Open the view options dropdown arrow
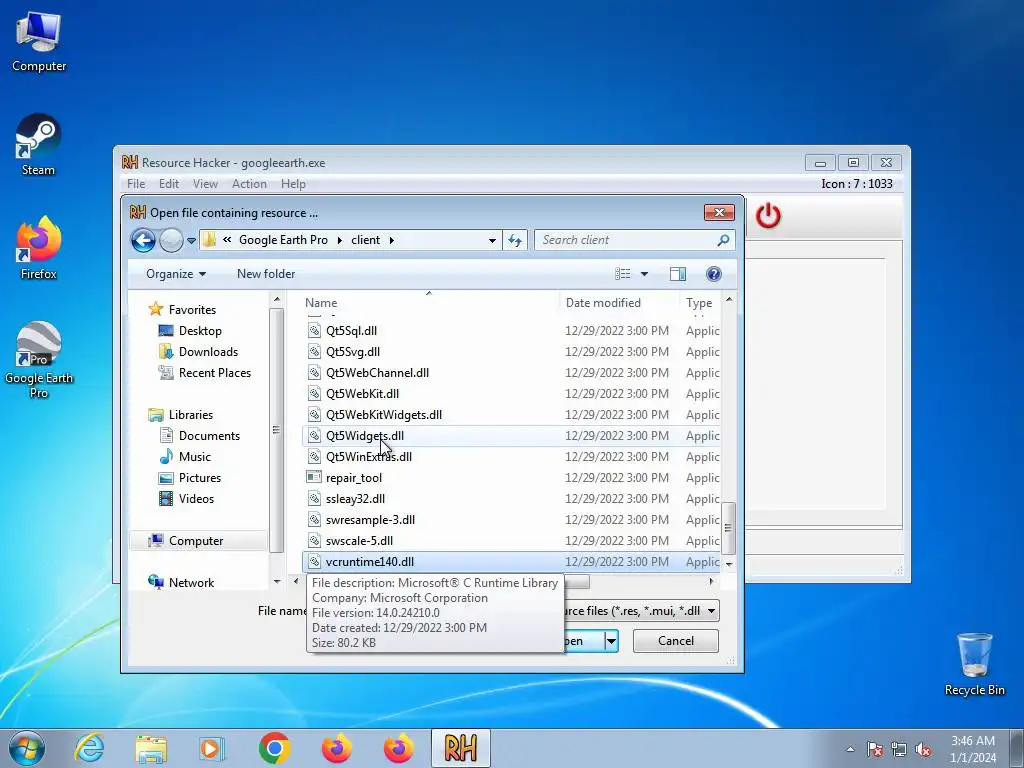This screenshot has height=768, width=1024. click(645, 274)
